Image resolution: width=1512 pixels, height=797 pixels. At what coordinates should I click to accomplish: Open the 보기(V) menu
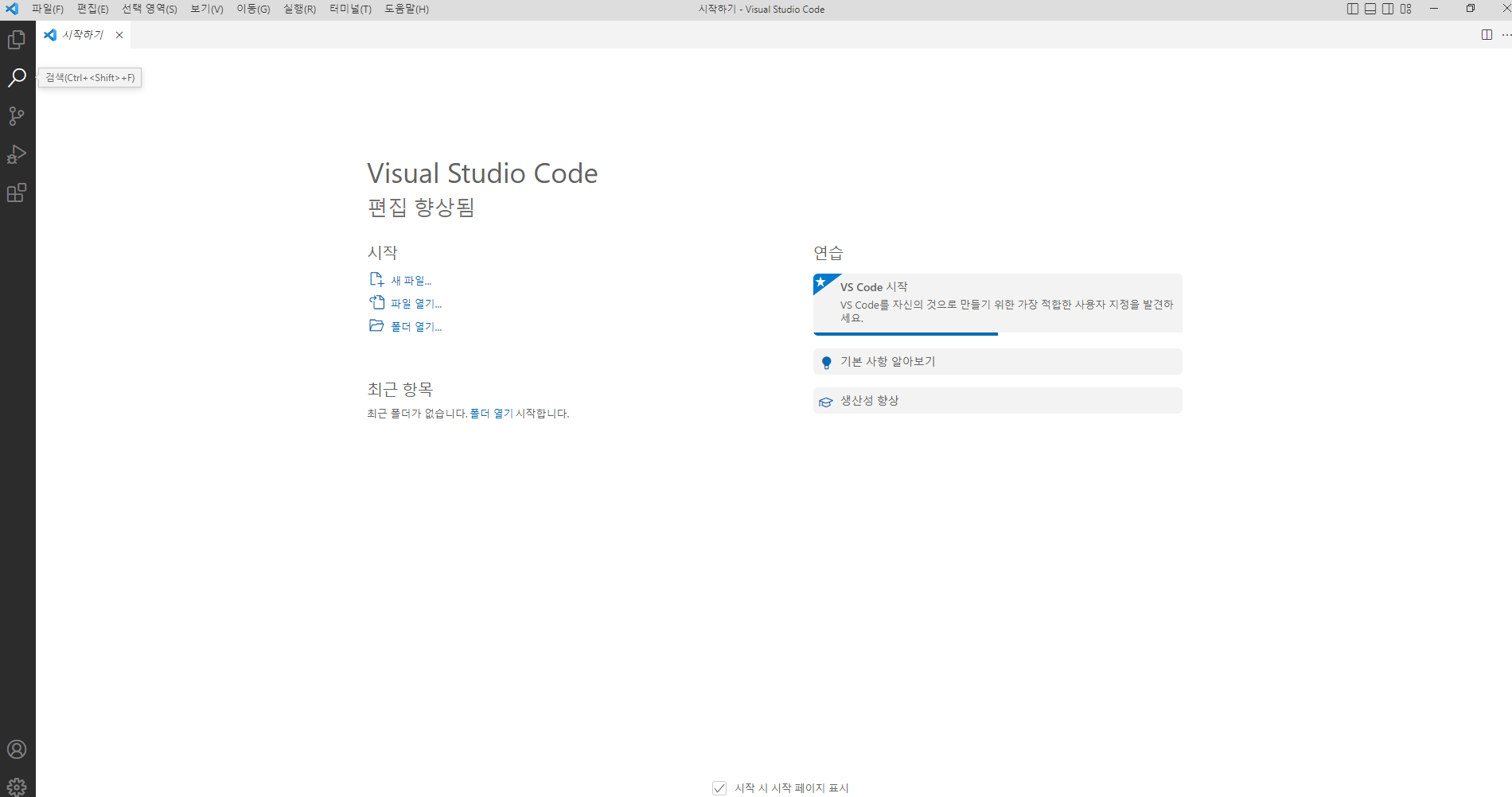click(x=207, y=9)
